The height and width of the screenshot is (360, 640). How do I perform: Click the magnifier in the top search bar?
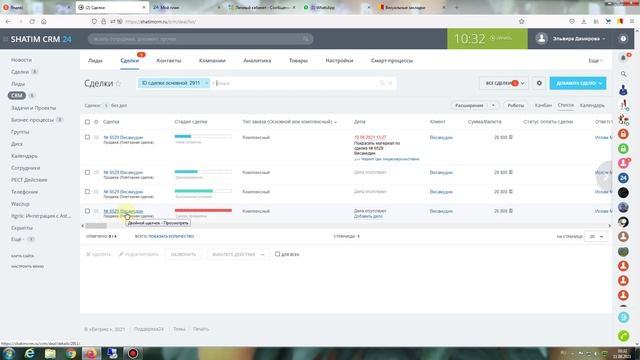tap(306, 39)
